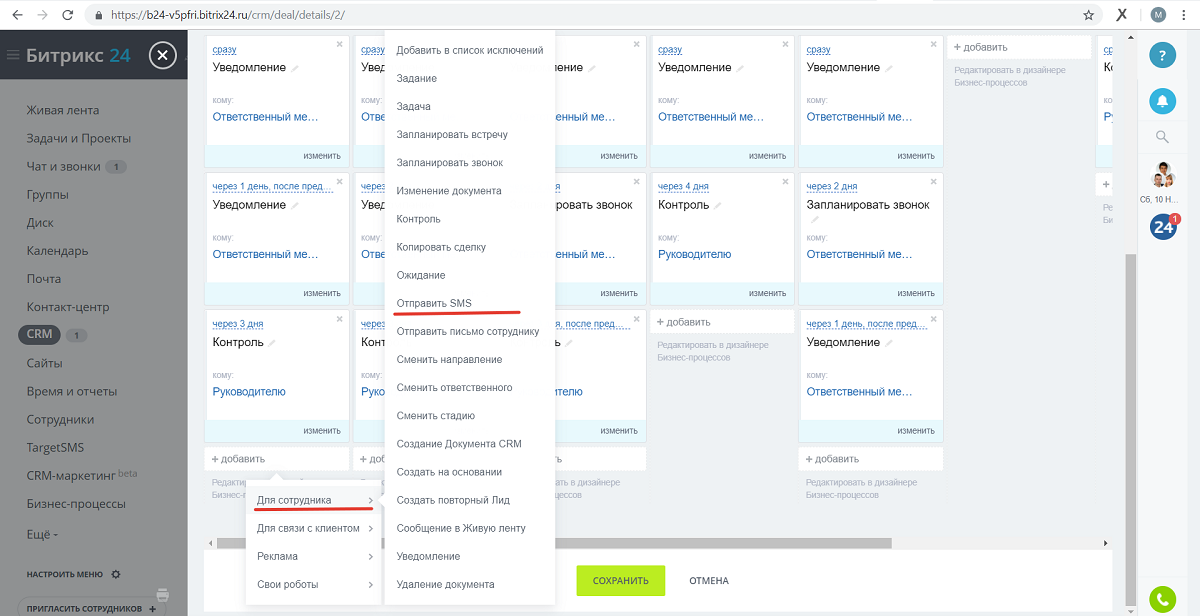Toggle the hamburger menu next to Битрикс 24
1200x616 pixels.
13,56
